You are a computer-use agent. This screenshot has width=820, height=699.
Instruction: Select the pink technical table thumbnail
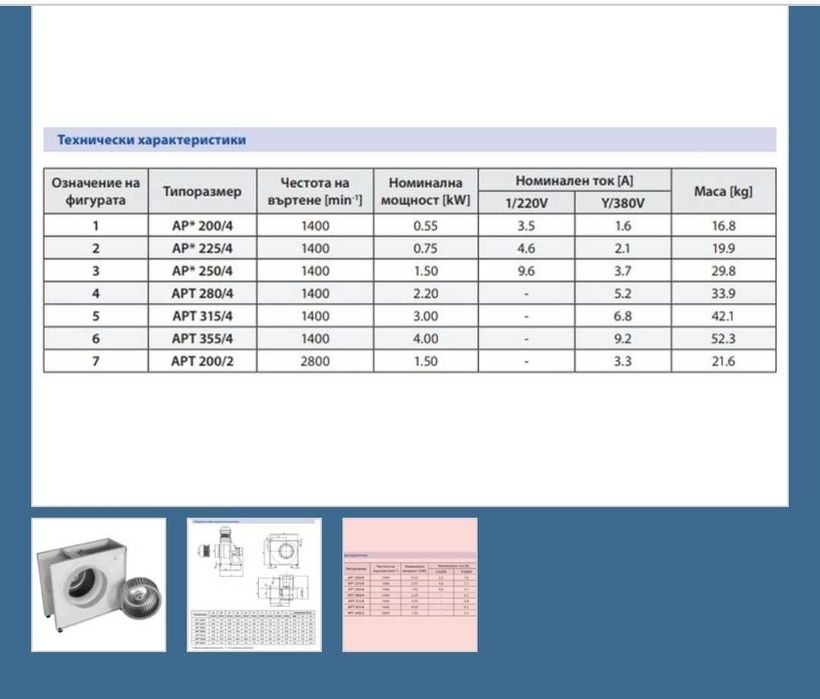(410, 585)
